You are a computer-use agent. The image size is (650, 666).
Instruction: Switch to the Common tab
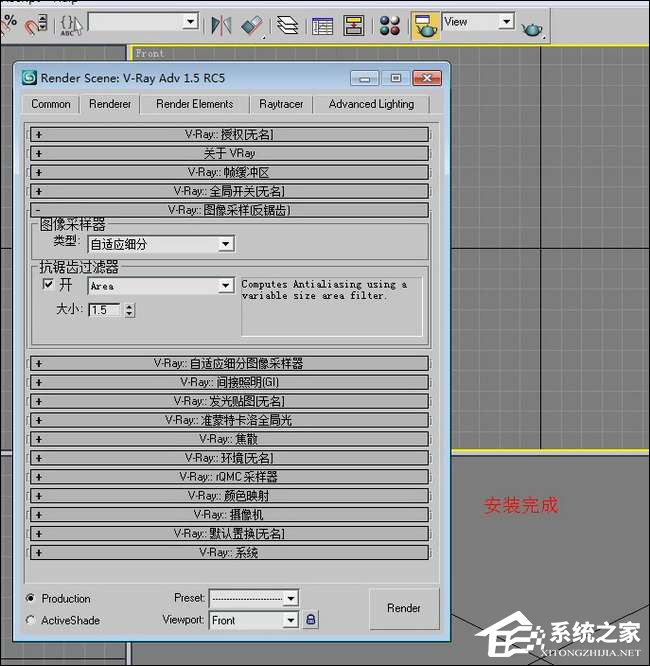click(x=51, y=104)
